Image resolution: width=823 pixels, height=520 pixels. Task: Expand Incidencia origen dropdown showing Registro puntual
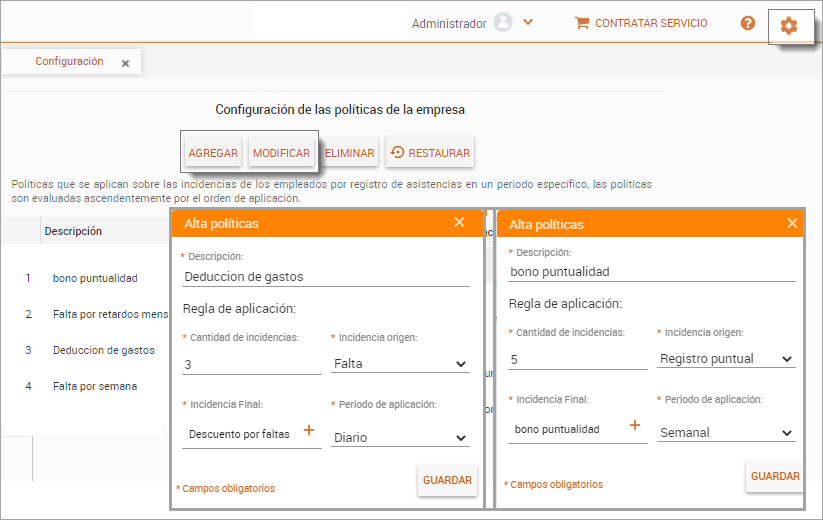(x=726, y=359)
